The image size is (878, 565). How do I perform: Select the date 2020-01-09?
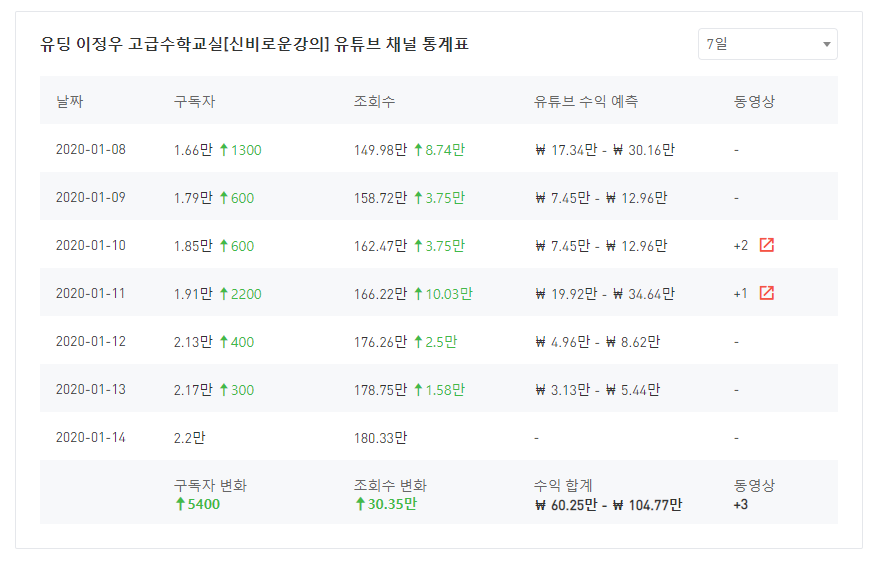click(x=91, y=198)
